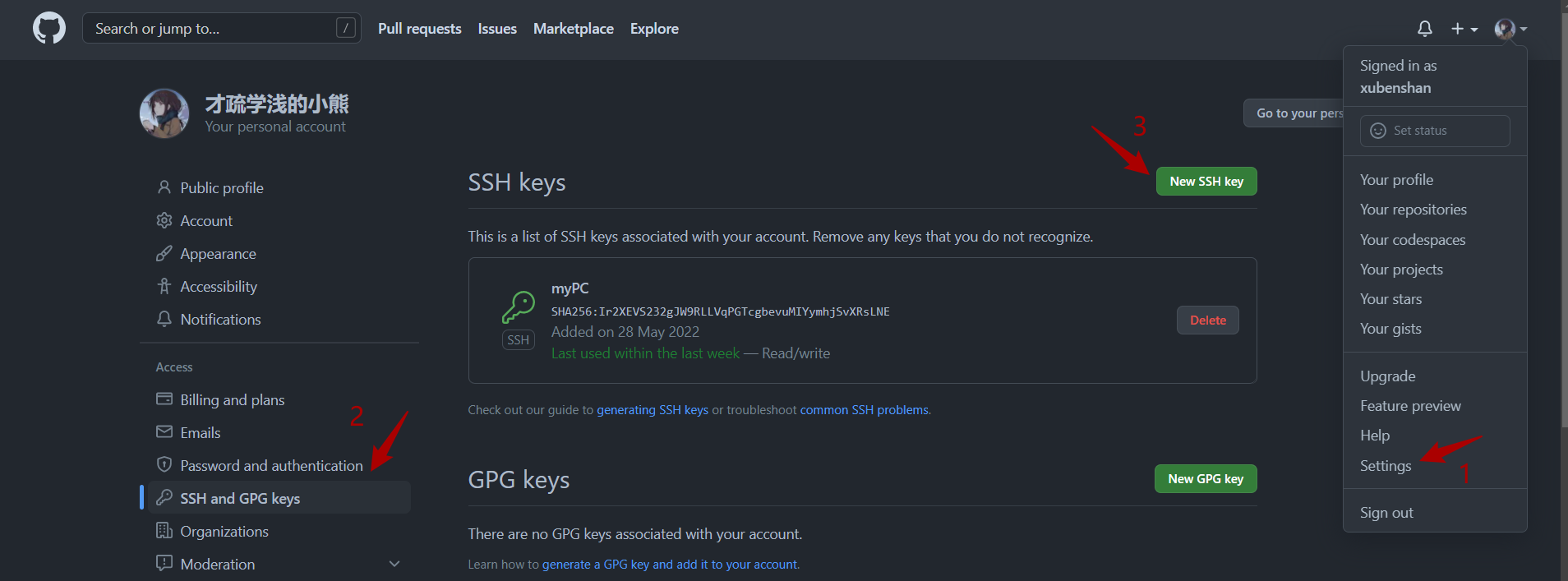This screenshot has width=1568, height=581.
Task: Click Go to your personal profile button
Action: tap(1294, 113)
